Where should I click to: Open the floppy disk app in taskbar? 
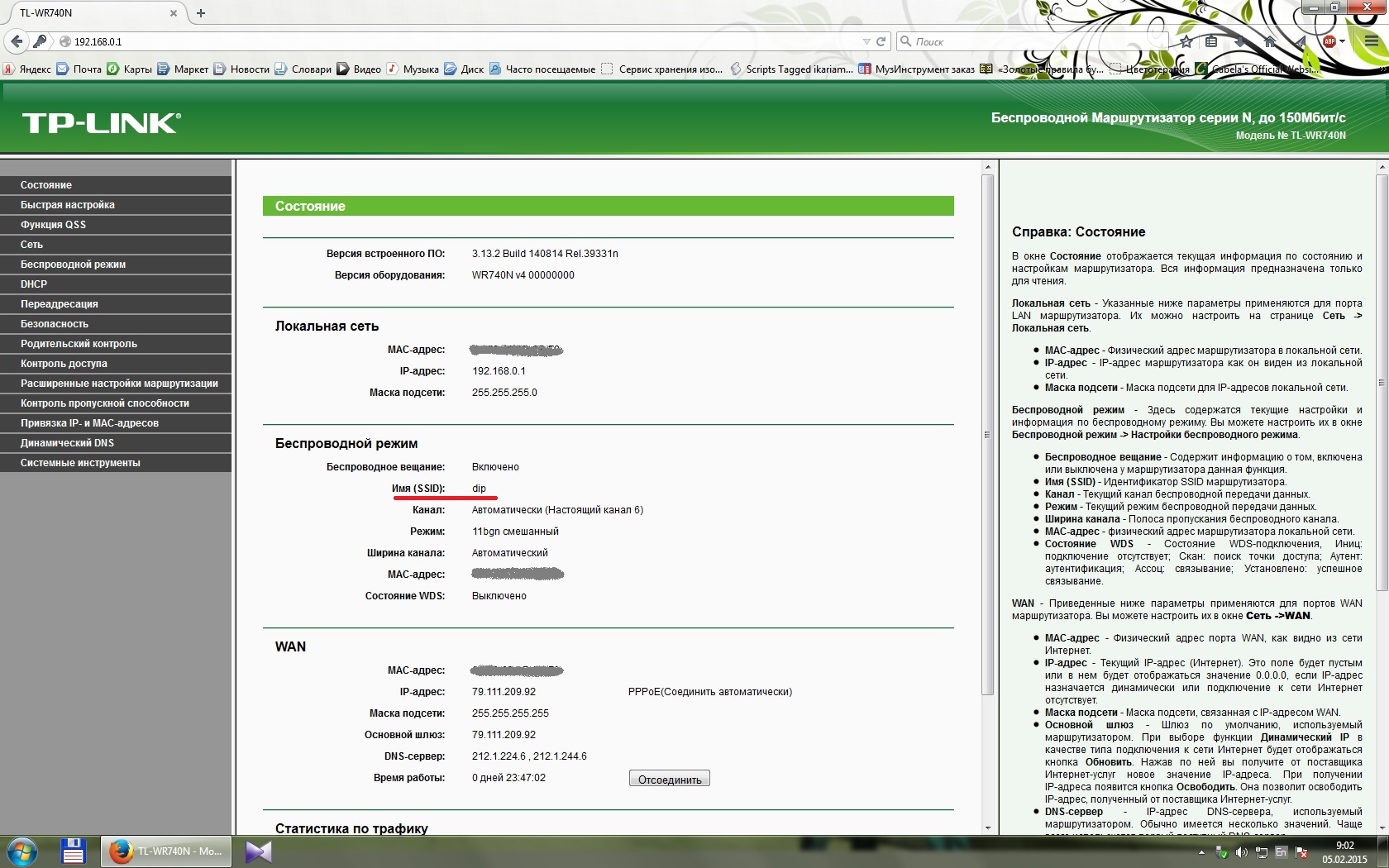click(x=73, y=851)
